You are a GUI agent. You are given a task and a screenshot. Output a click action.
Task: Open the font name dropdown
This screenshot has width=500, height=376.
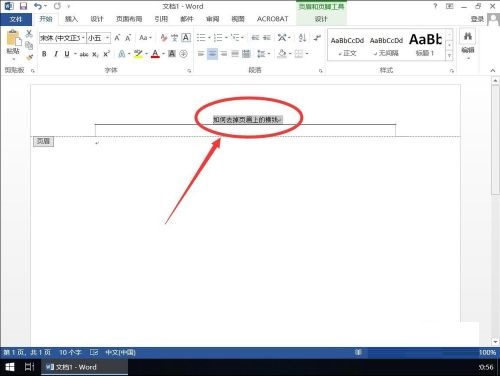(83, 38)
